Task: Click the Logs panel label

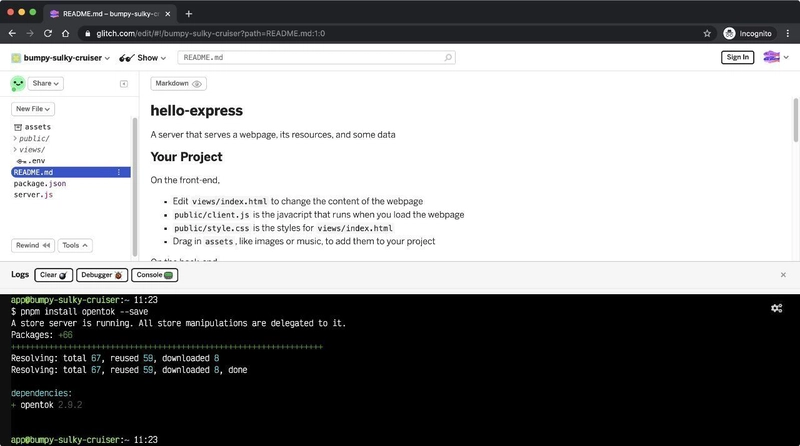Action: (20, 275)
